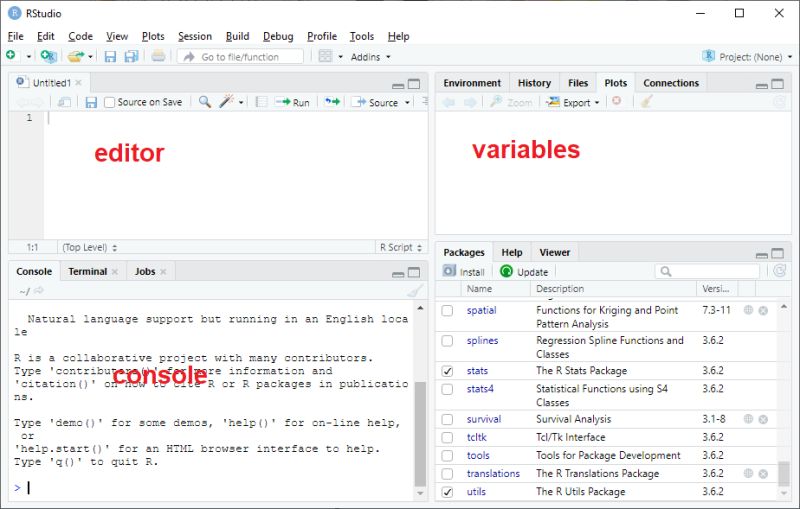Click clear all plots broom icon
Screen dimensions: 800x509
tap(647, 101)
